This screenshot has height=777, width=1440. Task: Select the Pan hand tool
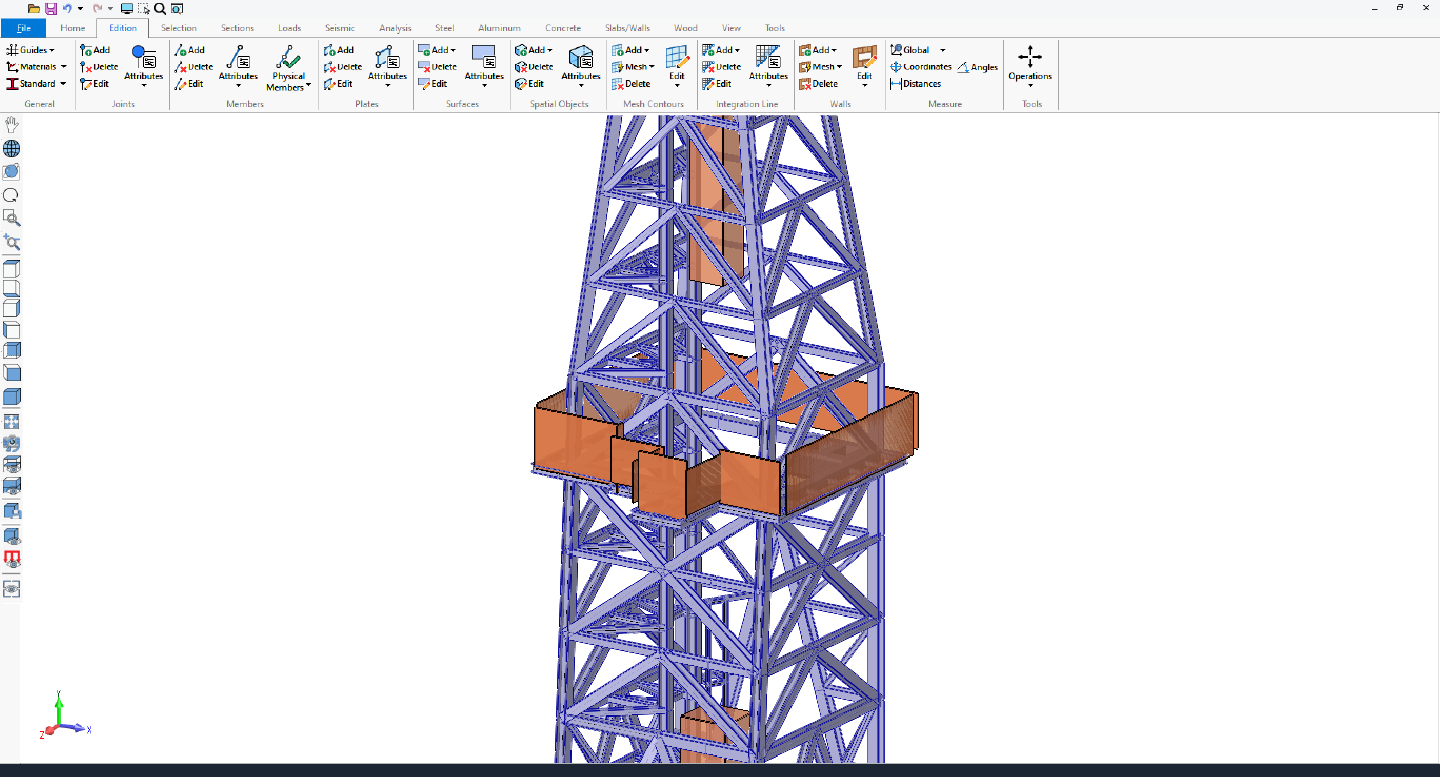tap(10, 124)
